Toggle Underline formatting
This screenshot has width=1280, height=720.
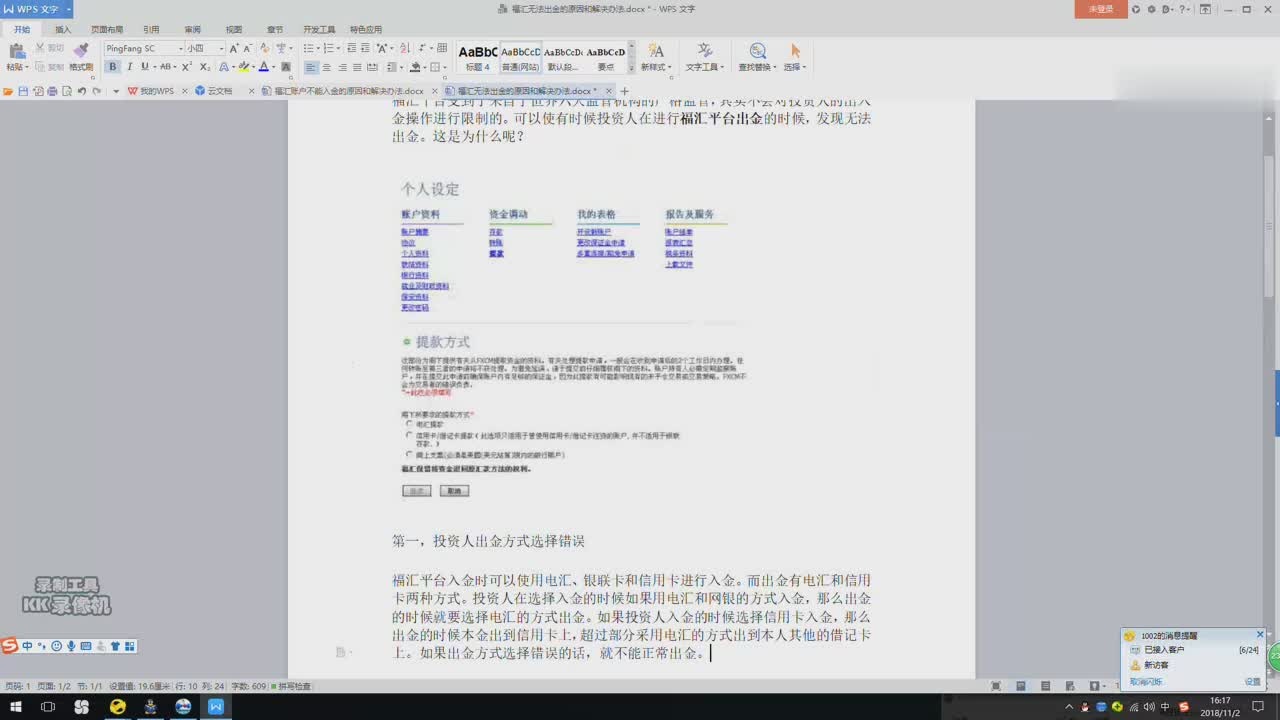(x=145, y=67)
